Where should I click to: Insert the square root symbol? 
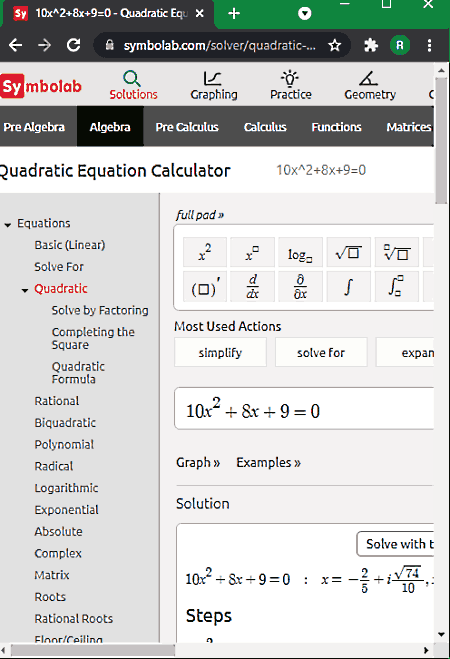(348, 252)
